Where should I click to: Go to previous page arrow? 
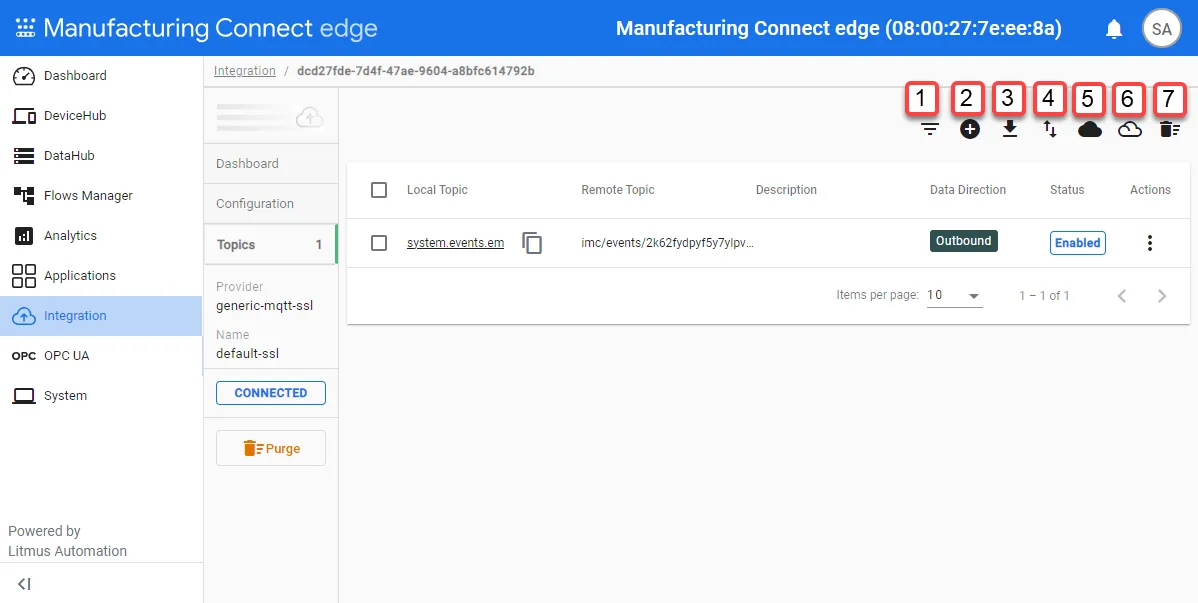tap(1122, 296)
